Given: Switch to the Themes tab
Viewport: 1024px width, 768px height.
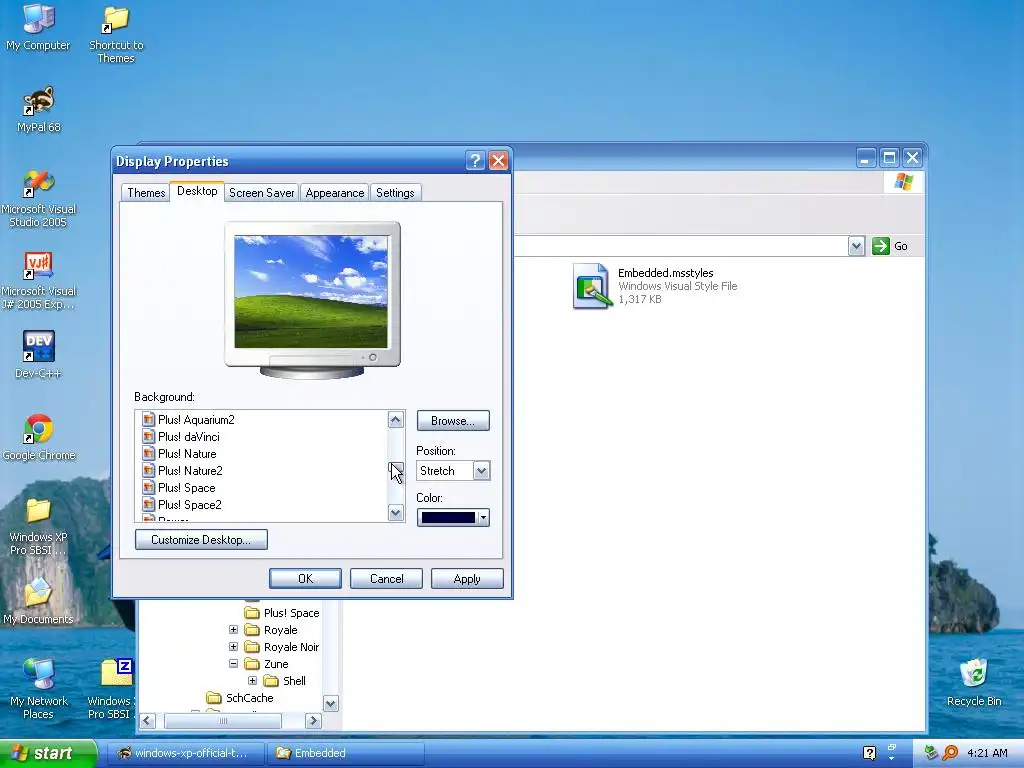Looking at the screenshot, I should 146,193.
